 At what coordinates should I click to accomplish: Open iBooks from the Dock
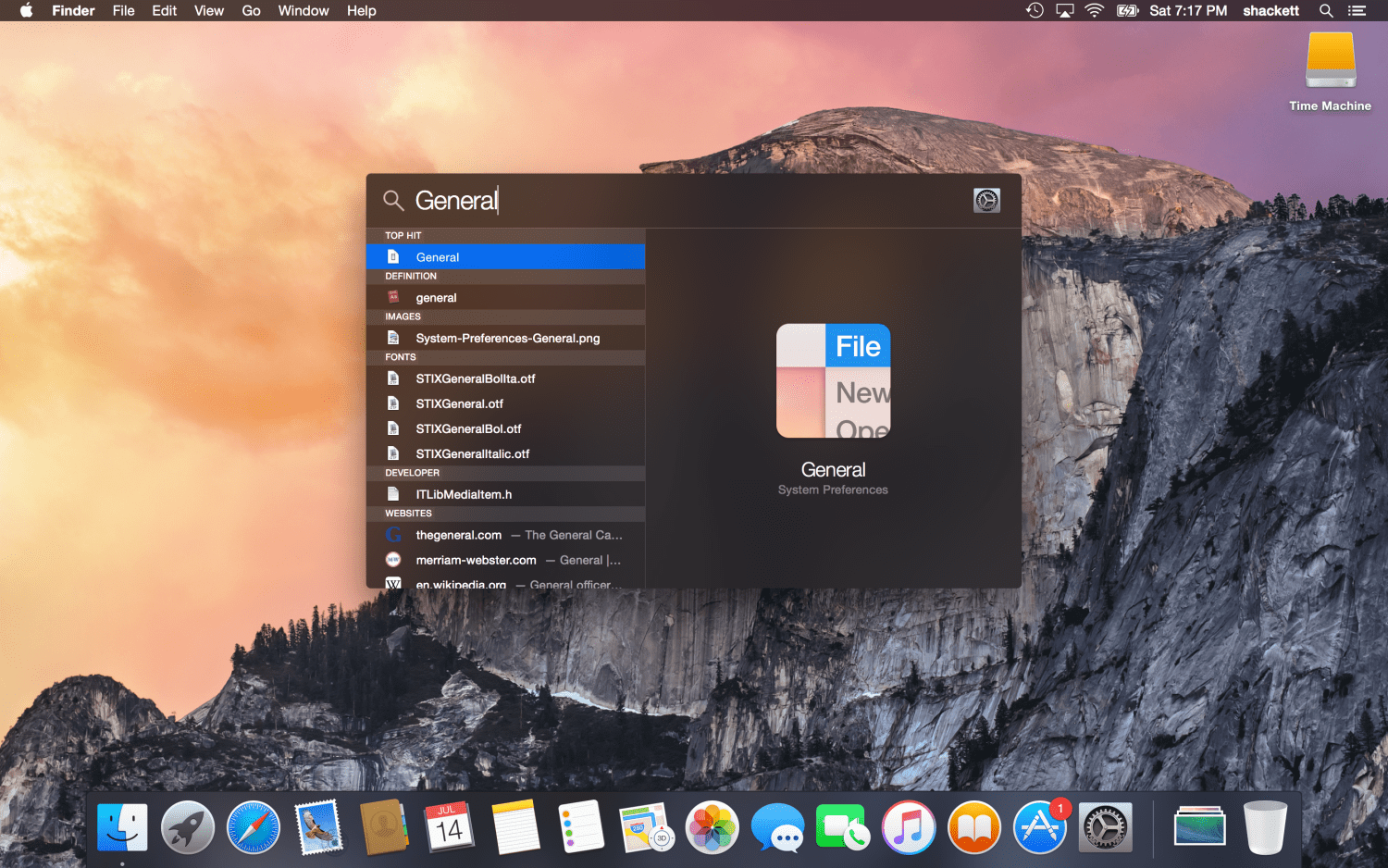coord(973,827)
